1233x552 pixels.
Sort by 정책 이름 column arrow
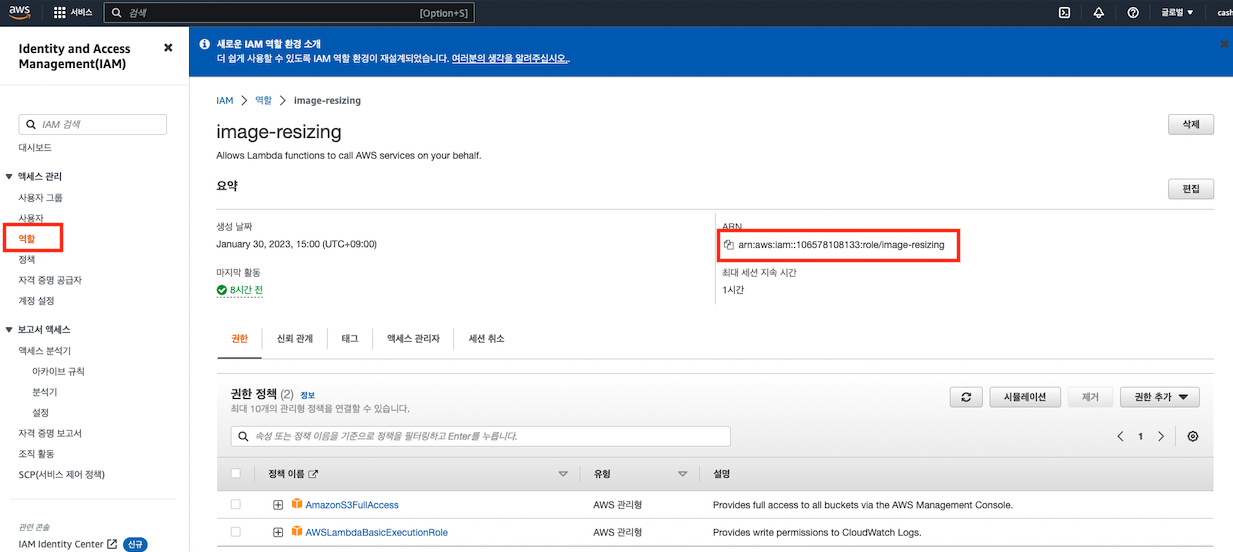(563, 474)
